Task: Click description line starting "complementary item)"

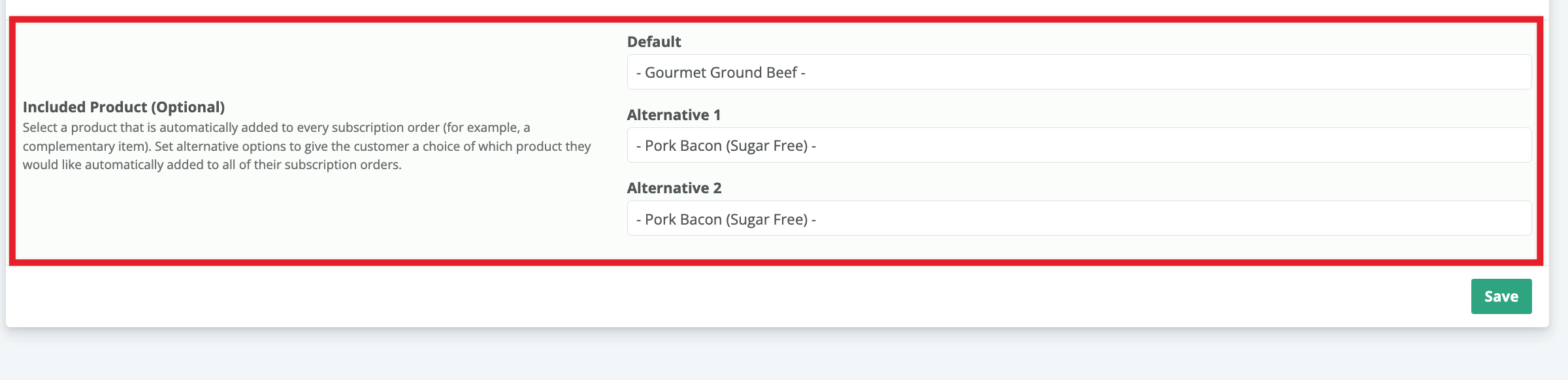Action: click(x=306, y=146)
